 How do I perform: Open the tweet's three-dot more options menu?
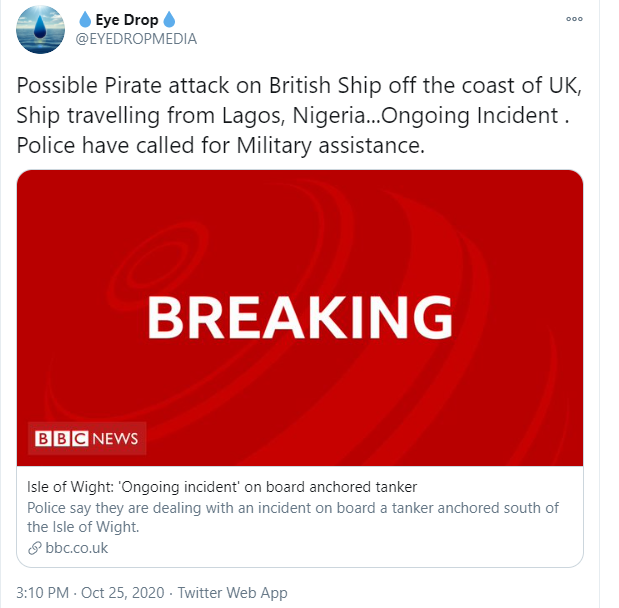(x=574, y=19)
